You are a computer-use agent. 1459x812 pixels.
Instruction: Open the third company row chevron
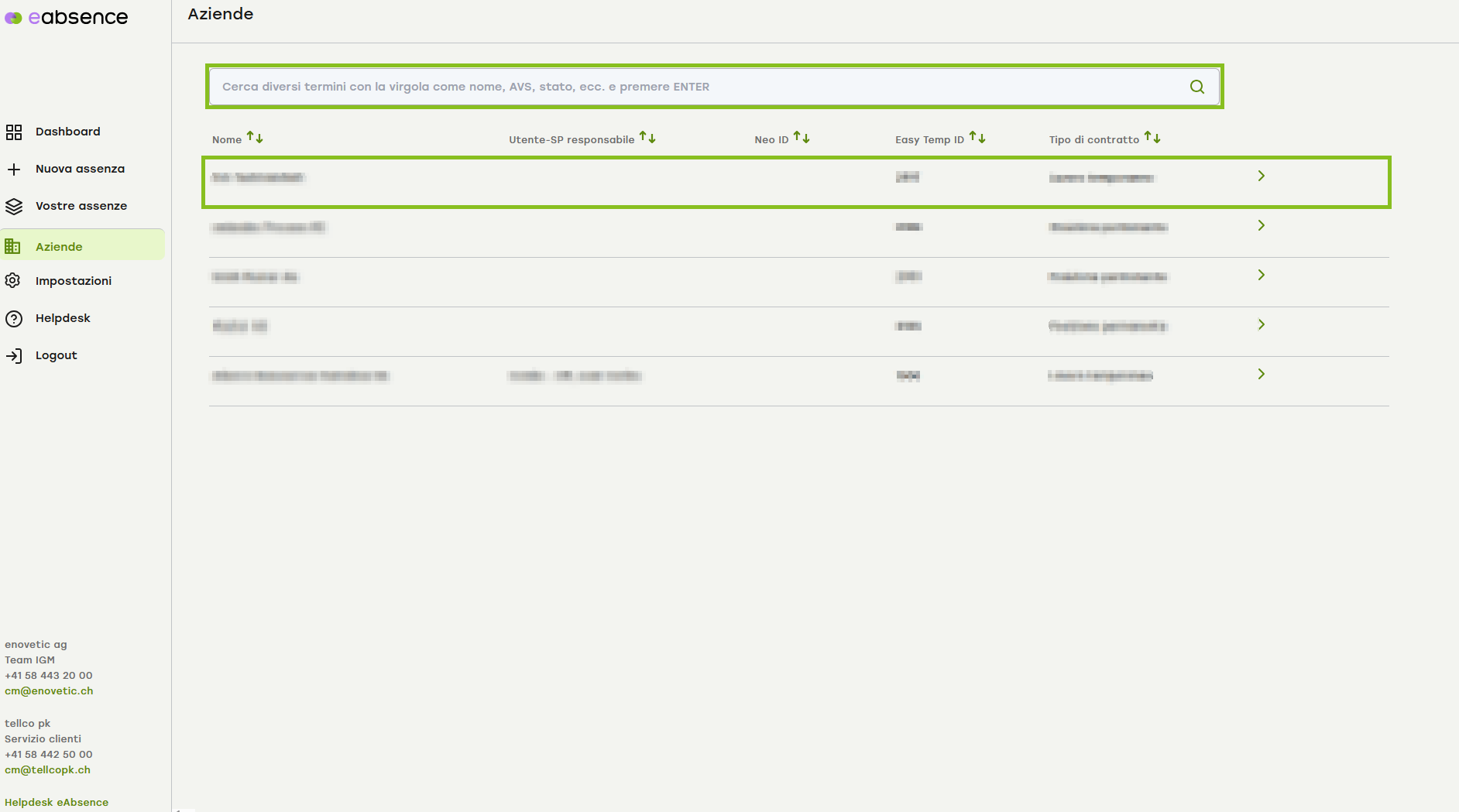1261,276
